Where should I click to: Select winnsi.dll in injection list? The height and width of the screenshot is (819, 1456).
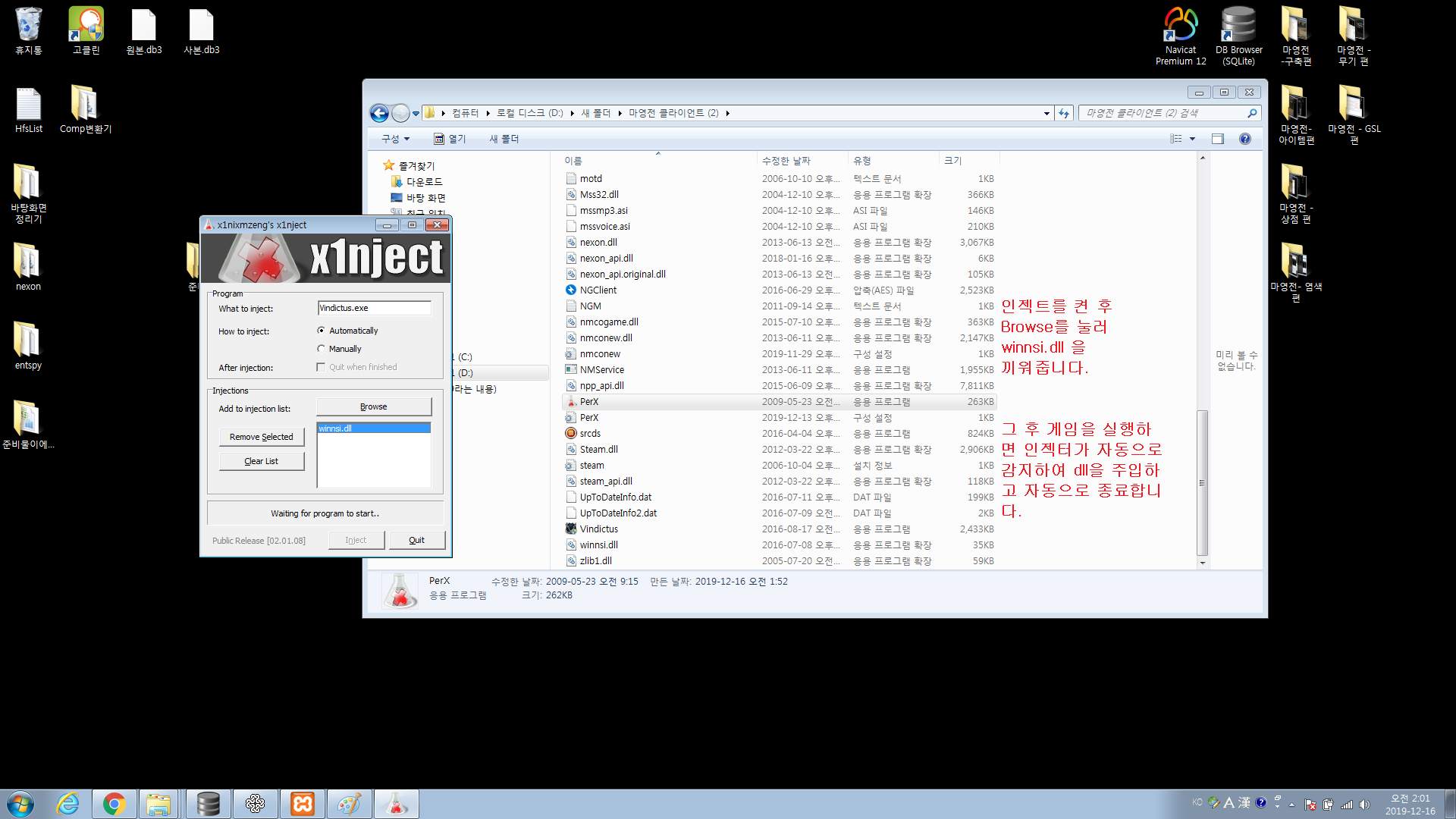coord(374,428)
